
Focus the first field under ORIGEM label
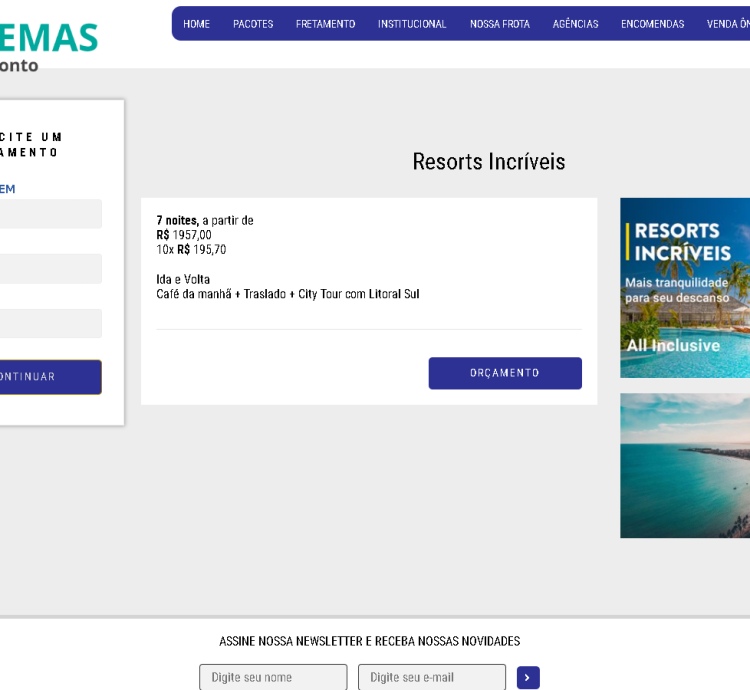tap(50, 214)
